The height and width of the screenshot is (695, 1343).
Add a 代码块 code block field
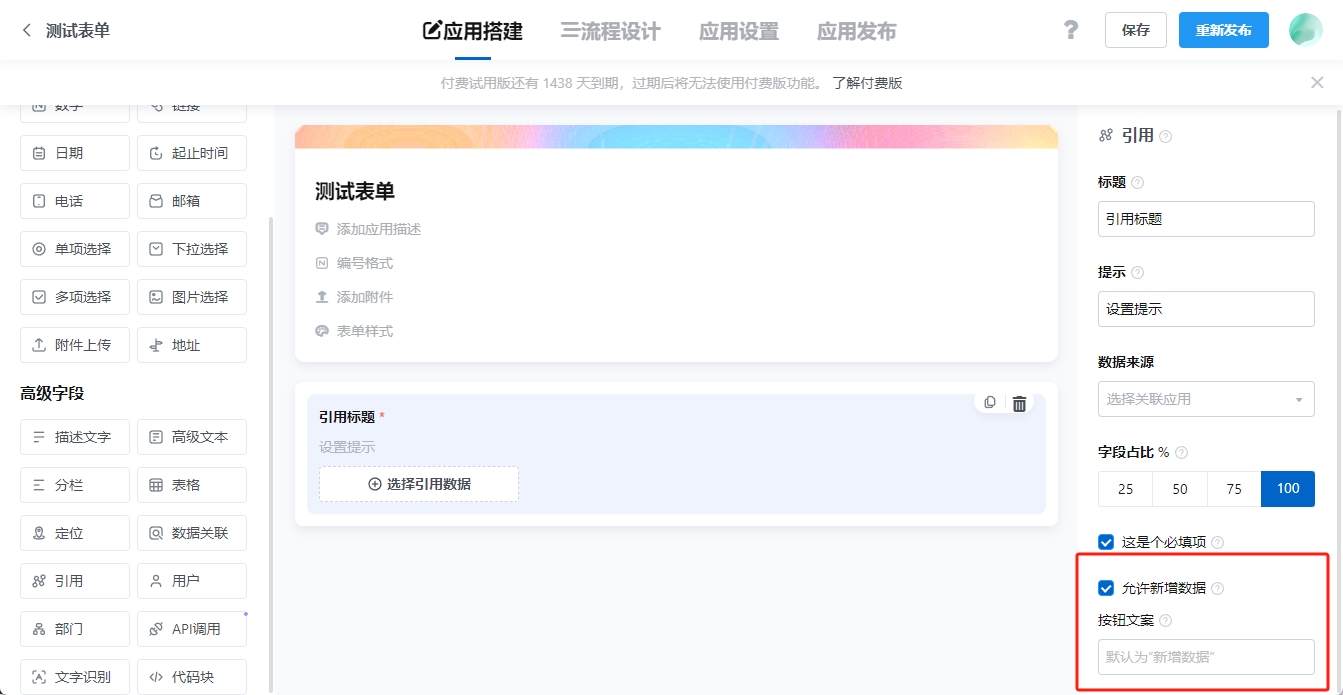[191, 676]
